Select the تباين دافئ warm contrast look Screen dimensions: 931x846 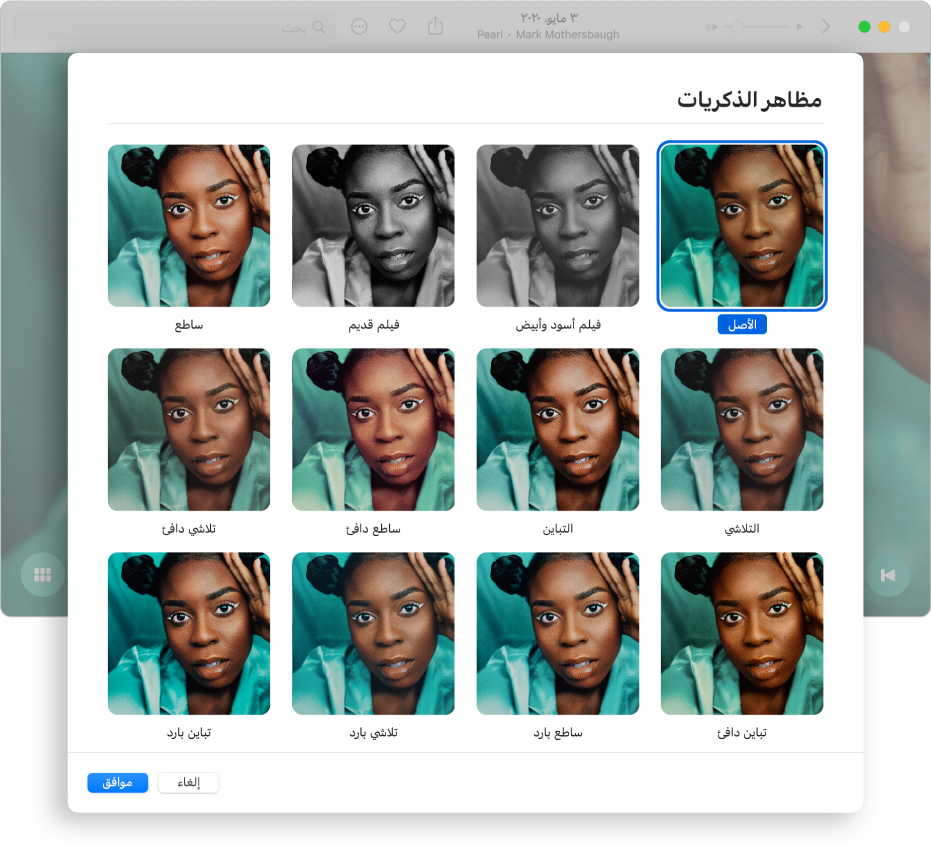pyautogui.click(x=741, y=633)
